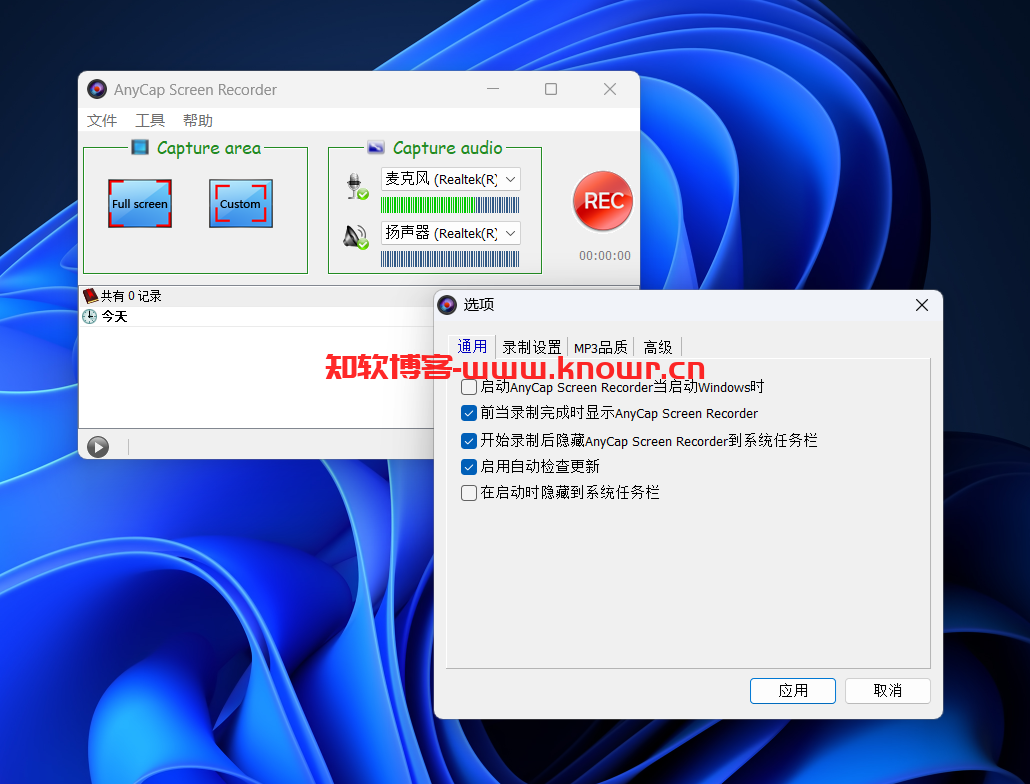Switch to the 录制设置 tab
The image size is (1030, 784).
(531, 347)
